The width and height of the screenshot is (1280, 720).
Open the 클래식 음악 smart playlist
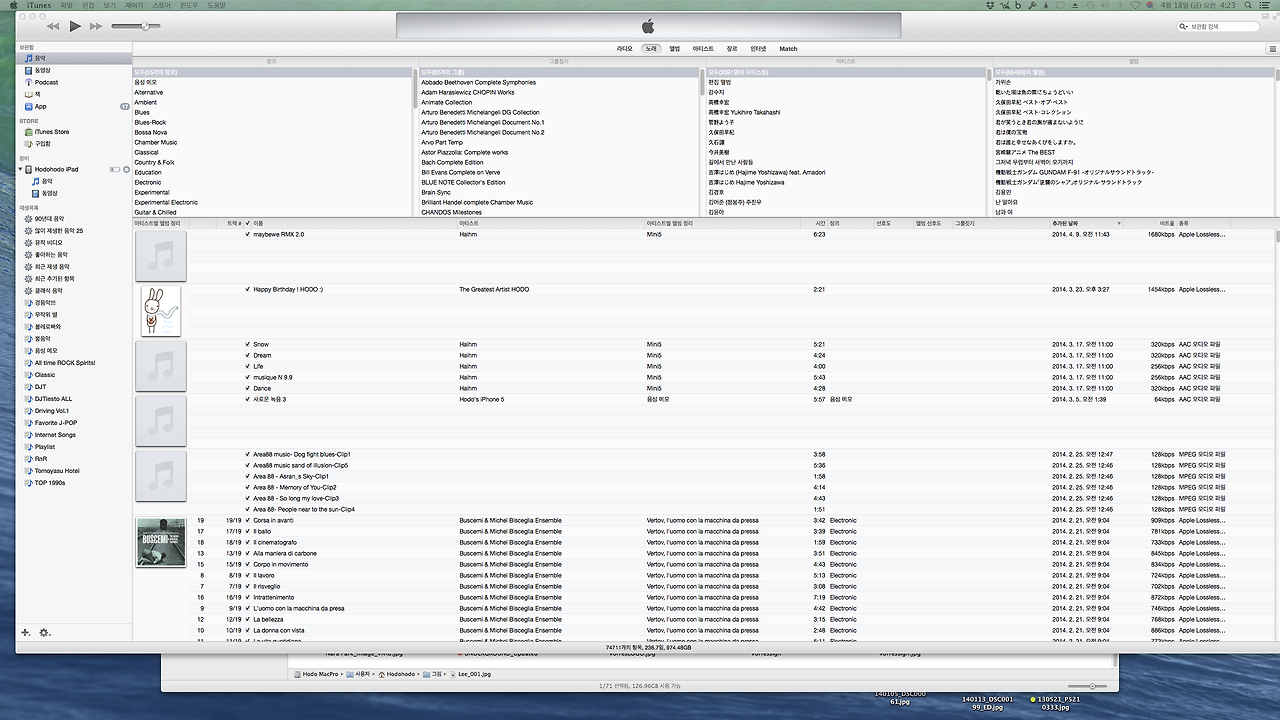(x=49, y=290)
